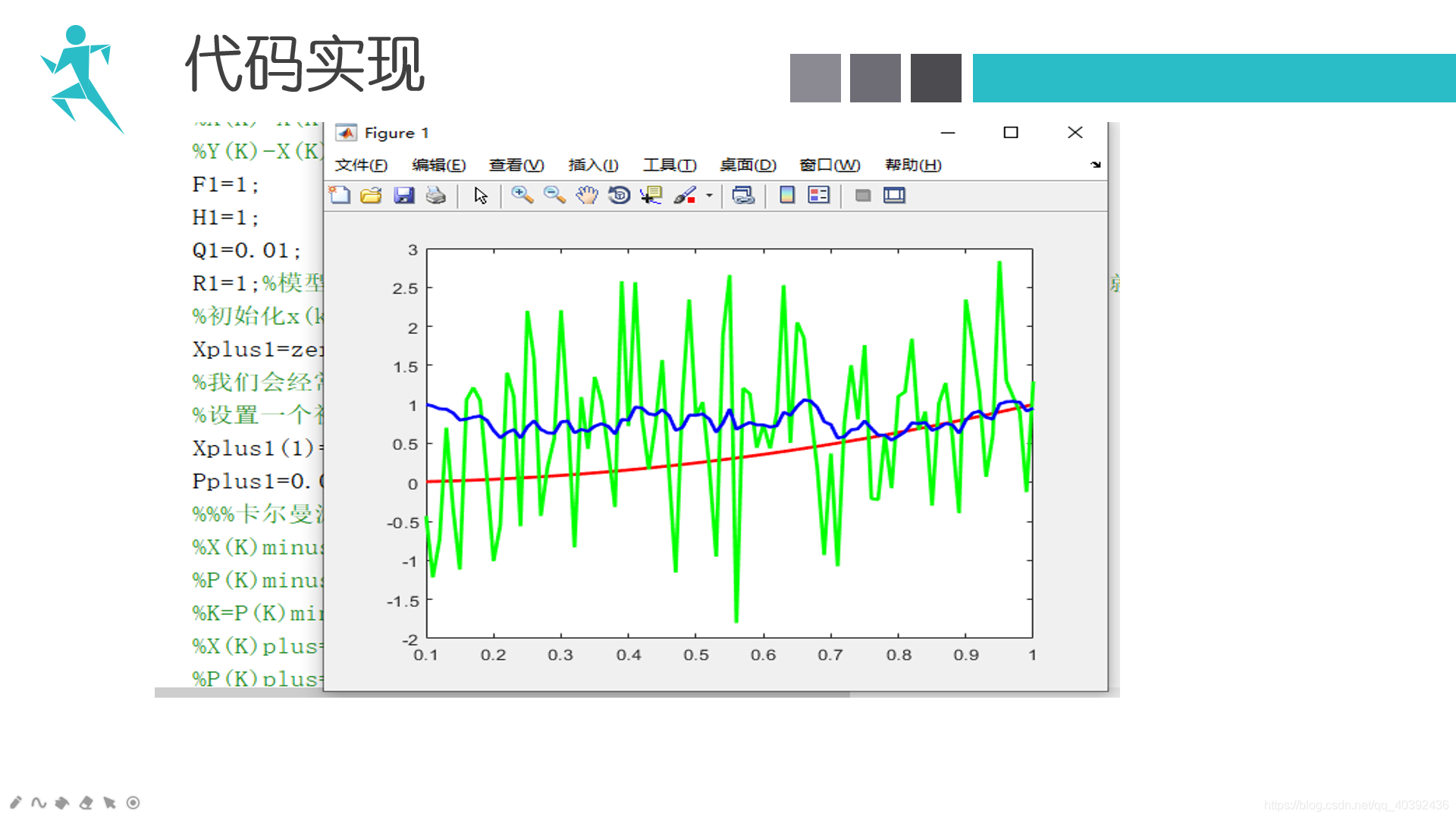Click the code line "Q1=0.01;"
The image size is (1456, 819).
point(246,250)
